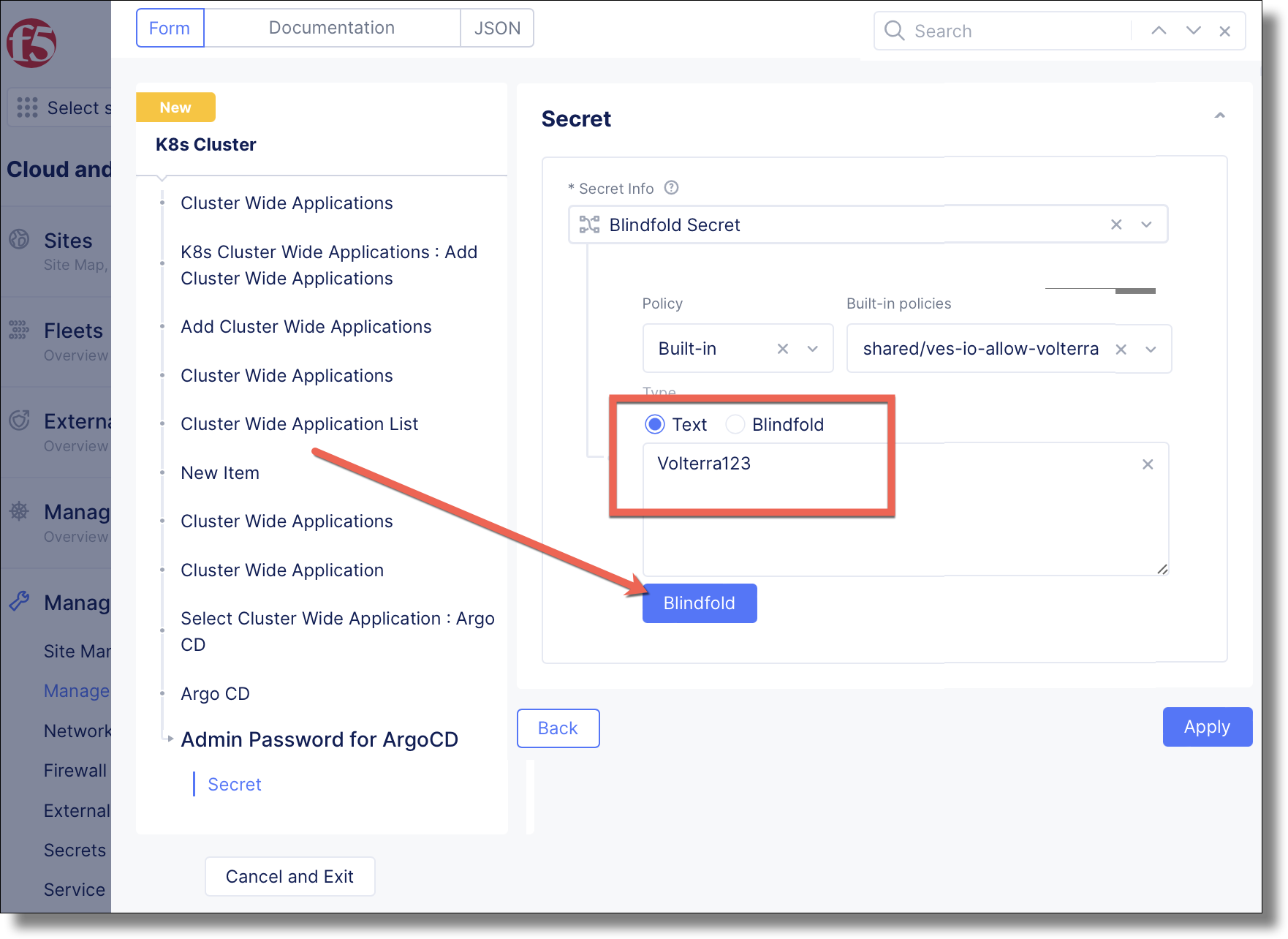Select singular Cluster Wide Application item
Image resolution: width=1288 pixels, height=939 pixels.
(x=282, y=570)
